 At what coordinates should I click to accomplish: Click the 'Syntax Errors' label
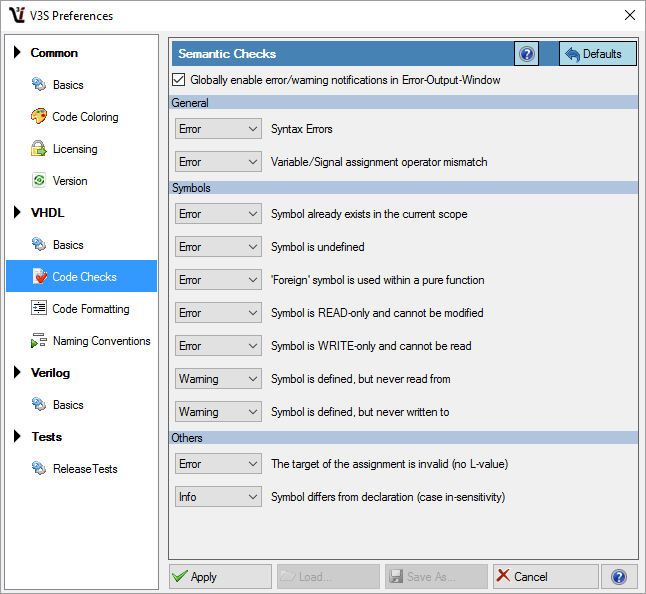[302, 129]
